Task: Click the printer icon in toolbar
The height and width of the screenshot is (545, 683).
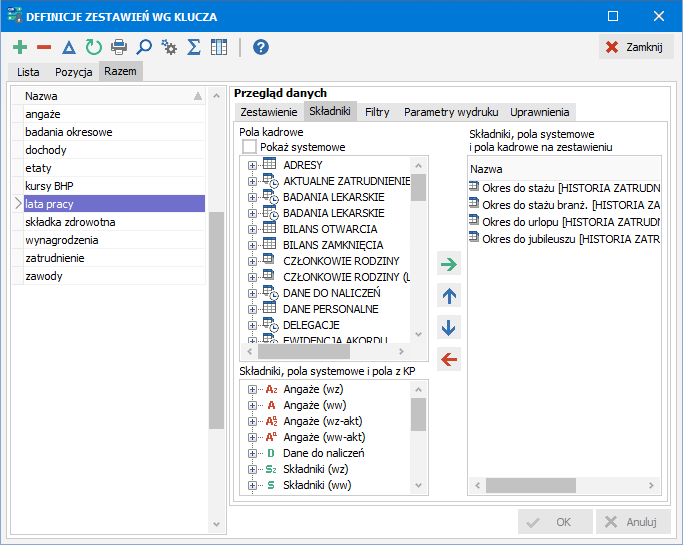Action: point(119,47)
